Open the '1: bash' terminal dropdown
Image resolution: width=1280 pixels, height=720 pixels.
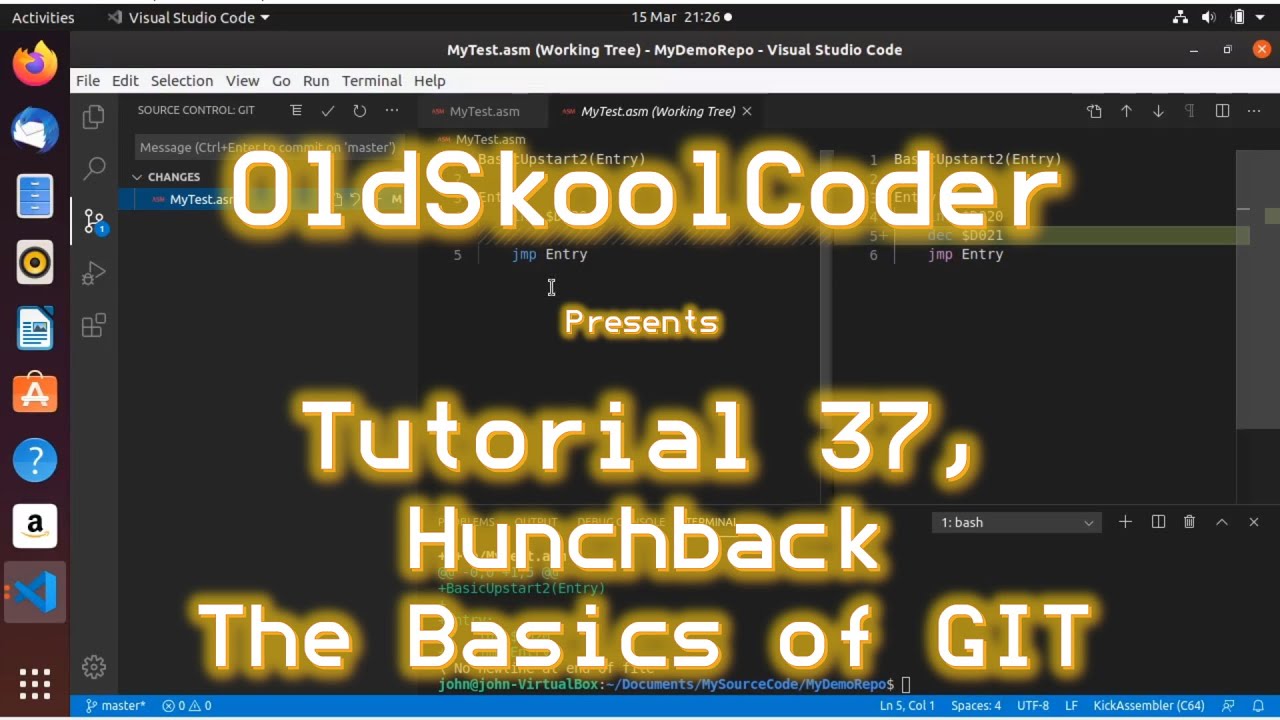coord(1016,522)
